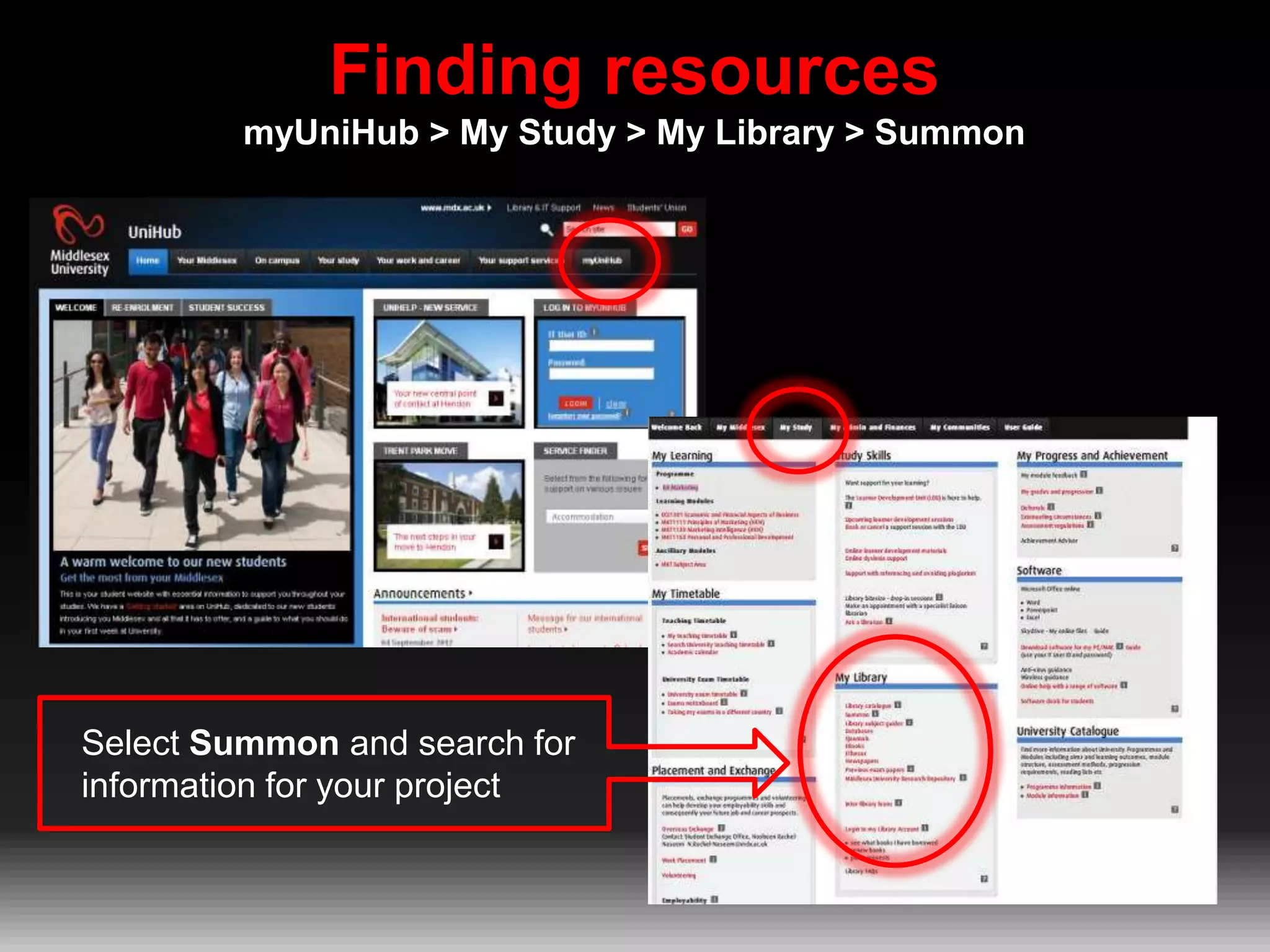The height and width of the screenshot is (952, 1270).
Task: Click help icon in Software panel
Action: (x=1175, y=709)
